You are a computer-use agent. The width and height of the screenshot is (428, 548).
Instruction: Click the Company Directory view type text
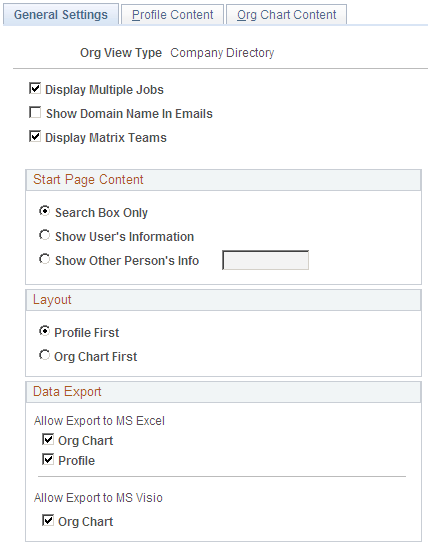(222, 53)
